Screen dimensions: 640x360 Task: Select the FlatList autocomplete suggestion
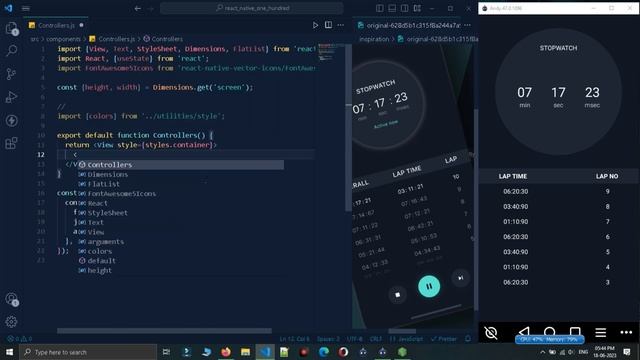[181, 184]
